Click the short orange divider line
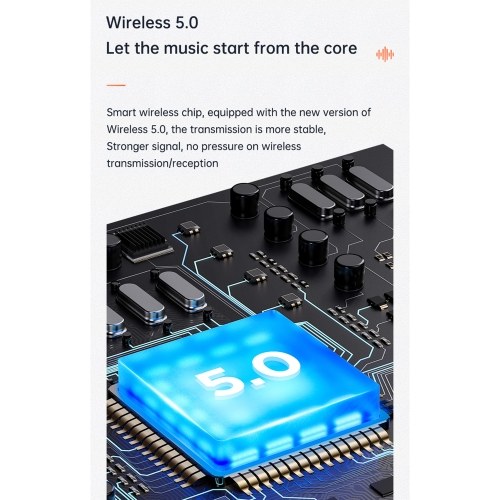This screenshot has width=500, height=500. pyautogui.click(x=116, y=85)
